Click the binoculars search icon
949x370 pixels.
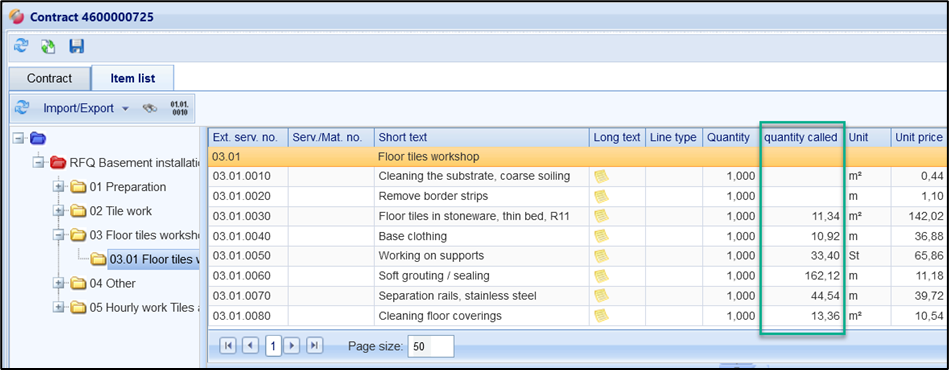149,108
